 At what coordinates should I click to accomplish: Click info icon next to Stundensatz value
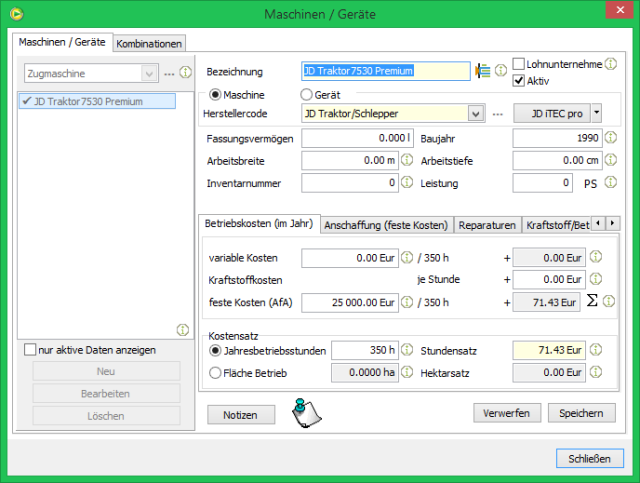coord(596,350)
